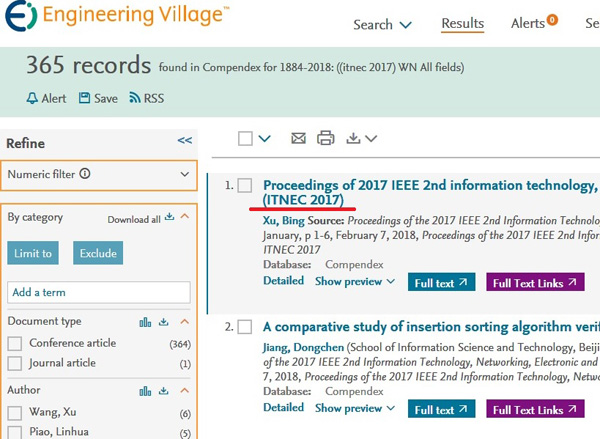
Task: Open Full Text Links for result 1
Action: pyautogui.click(x=535, y=283)
